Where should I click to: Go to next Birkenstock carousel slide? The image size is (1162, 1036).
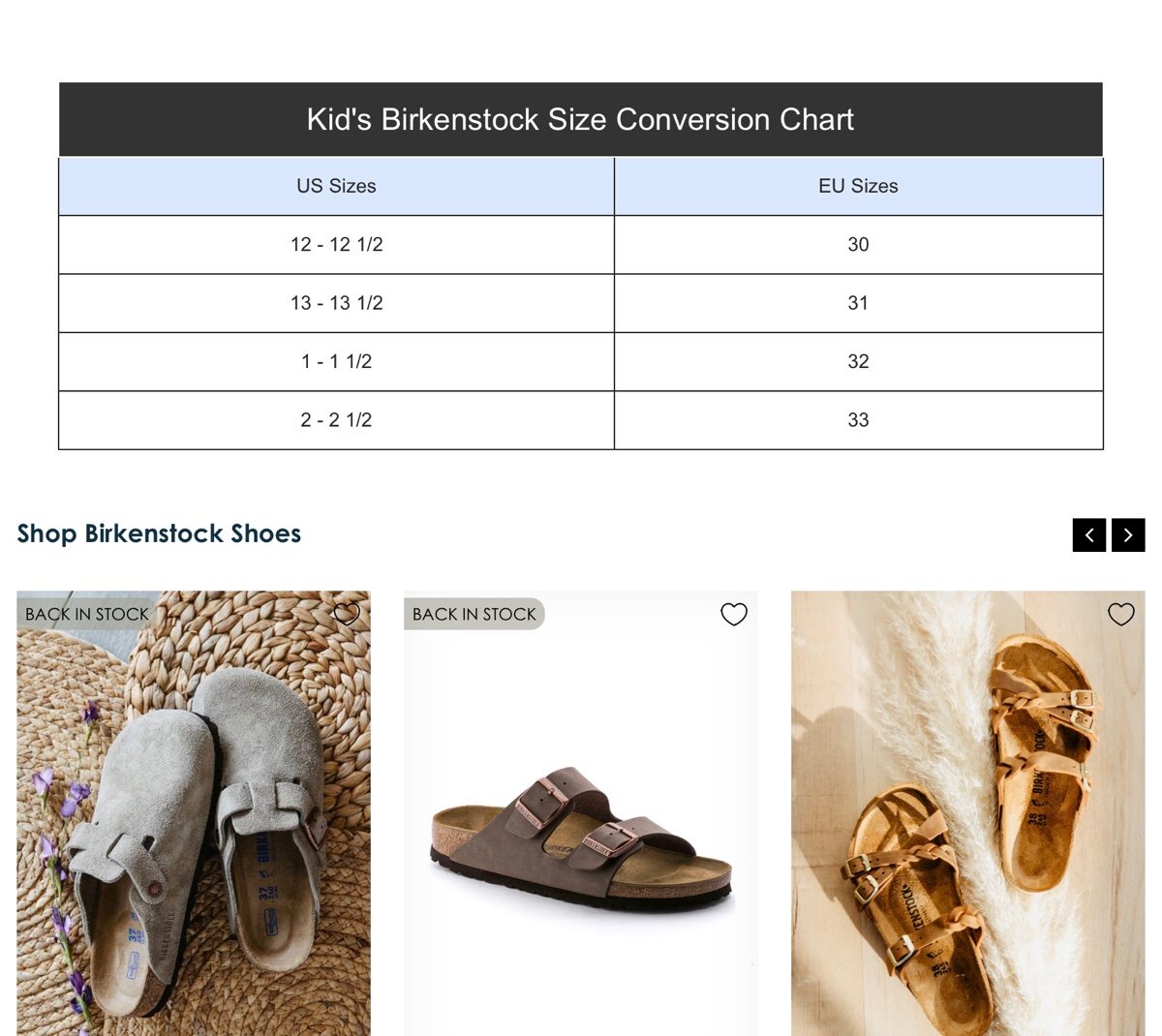[1128, 534]
